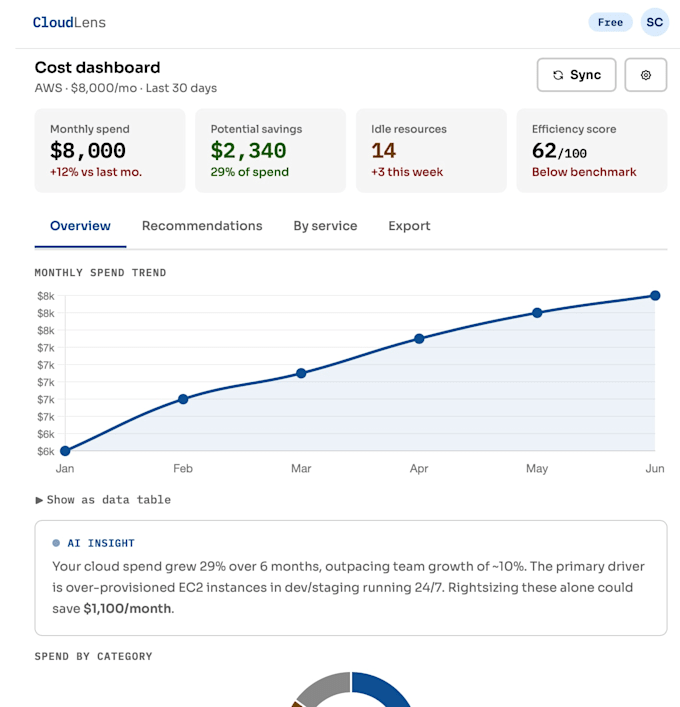Viewport: 680px width, 707px height.
Task: Click the Jun data point on chart
Action: coord(655,295)
